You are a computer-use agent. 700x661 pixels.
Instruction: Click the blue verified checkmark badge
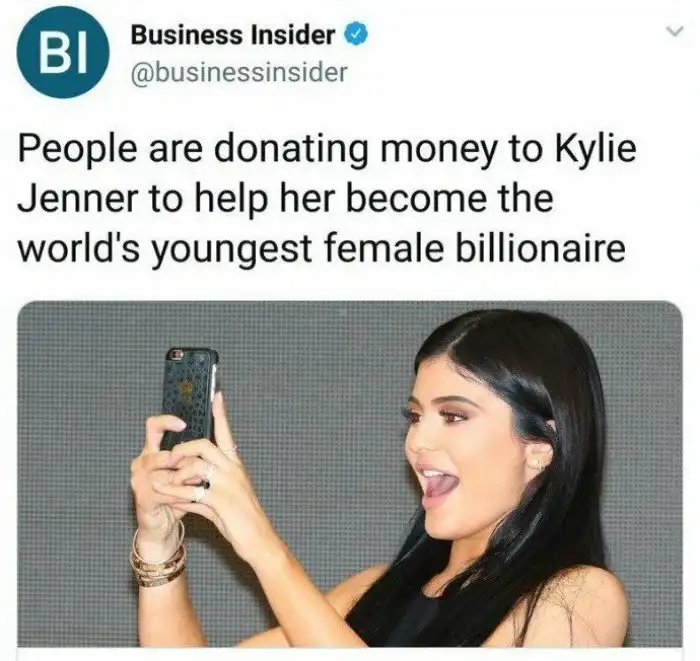(356, 34)
